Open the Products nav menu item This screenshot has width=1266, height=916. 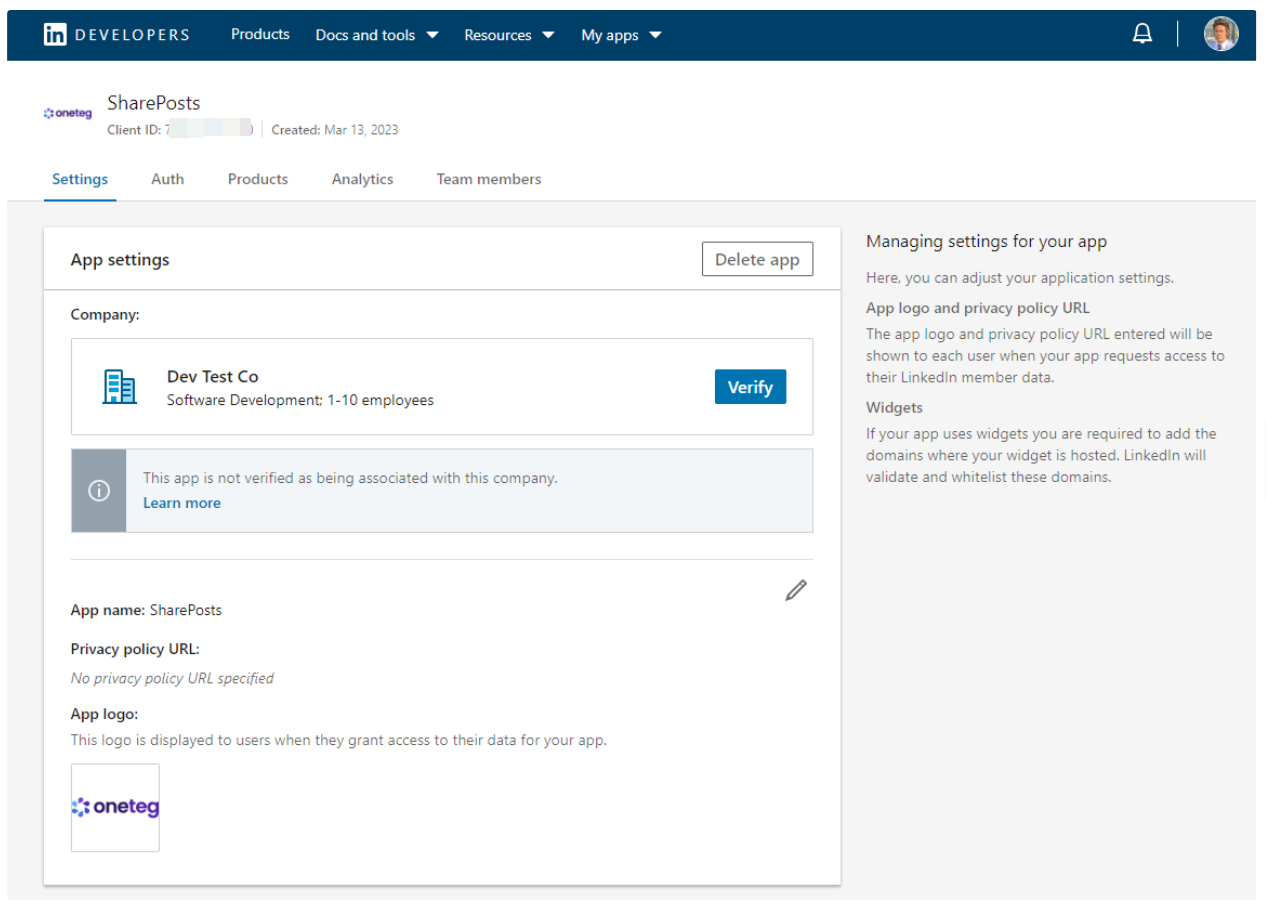click(x=260, y=34)
